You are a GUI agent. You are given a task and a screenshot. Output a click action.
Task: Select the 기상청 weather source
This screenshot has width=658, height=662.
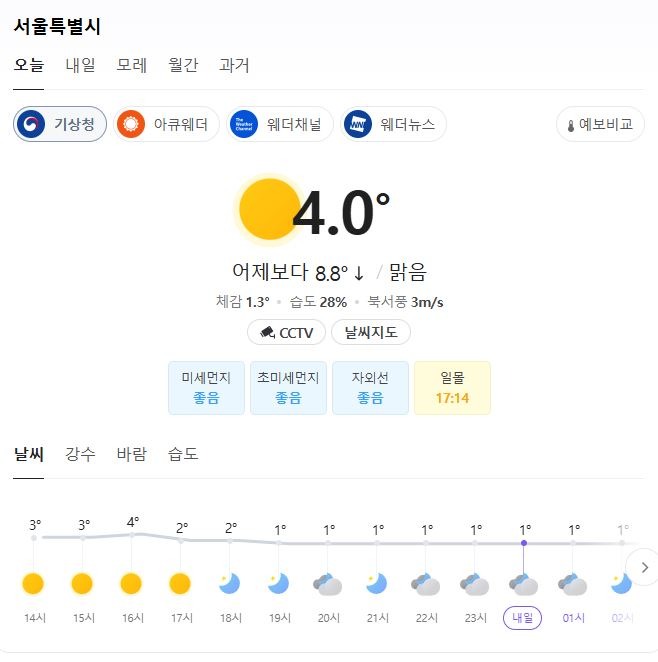pyautogui.click(x=60, y=124)
